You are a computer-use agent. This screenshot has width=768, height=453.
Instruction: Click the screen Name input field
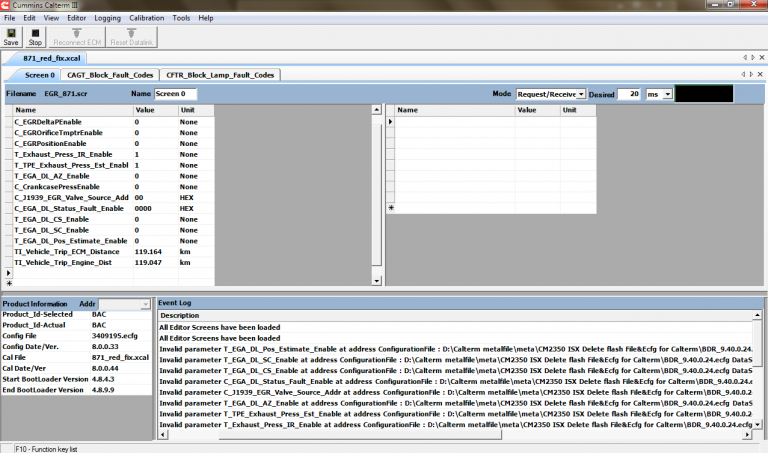click(175, 94)
